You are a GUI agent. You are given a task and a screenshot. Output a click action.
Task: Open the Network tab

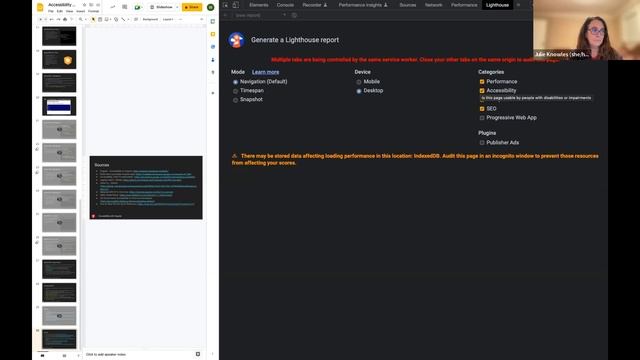click(433, 5)
